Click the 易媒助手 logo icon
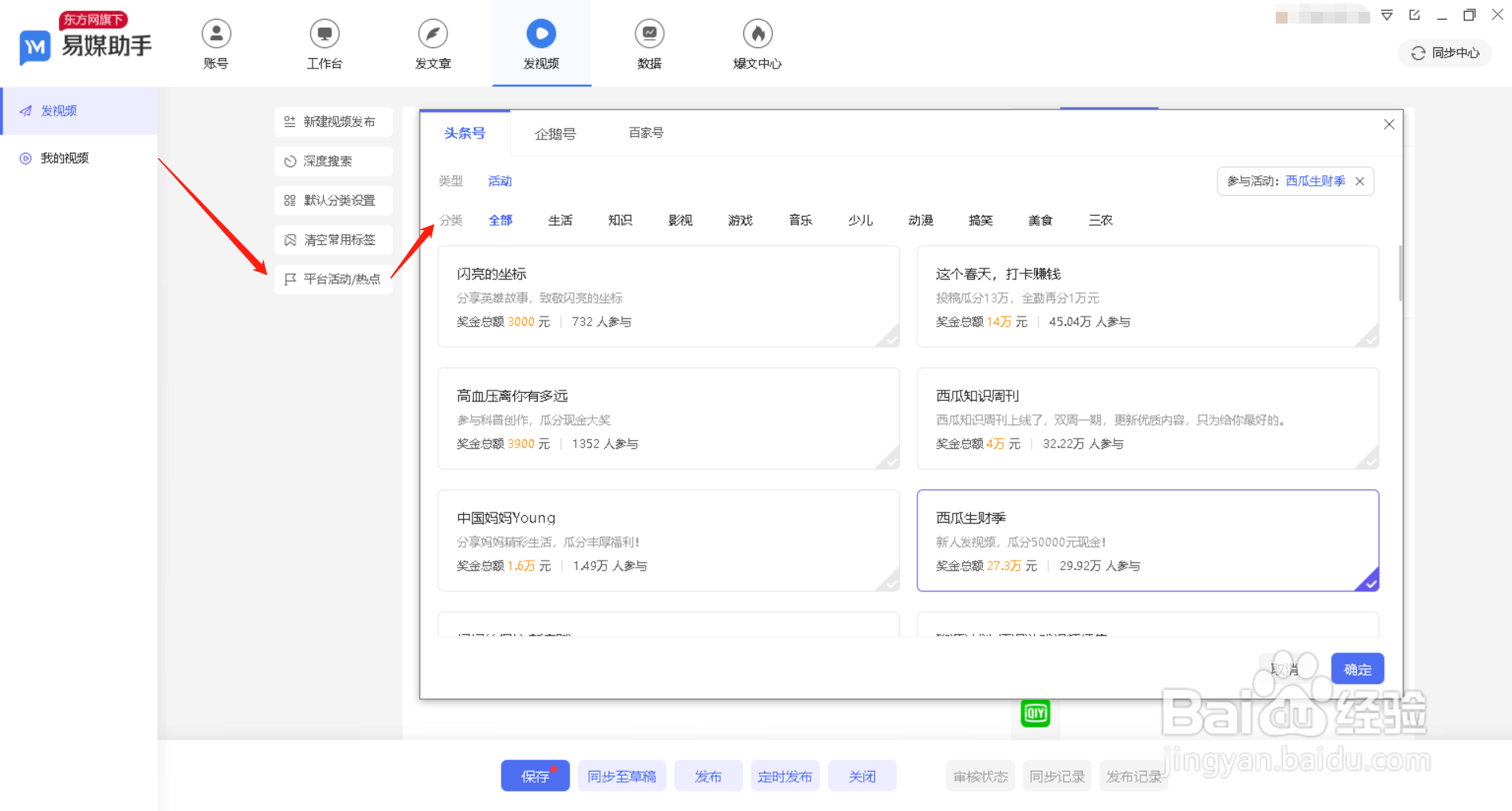 (x=35, y=47)
